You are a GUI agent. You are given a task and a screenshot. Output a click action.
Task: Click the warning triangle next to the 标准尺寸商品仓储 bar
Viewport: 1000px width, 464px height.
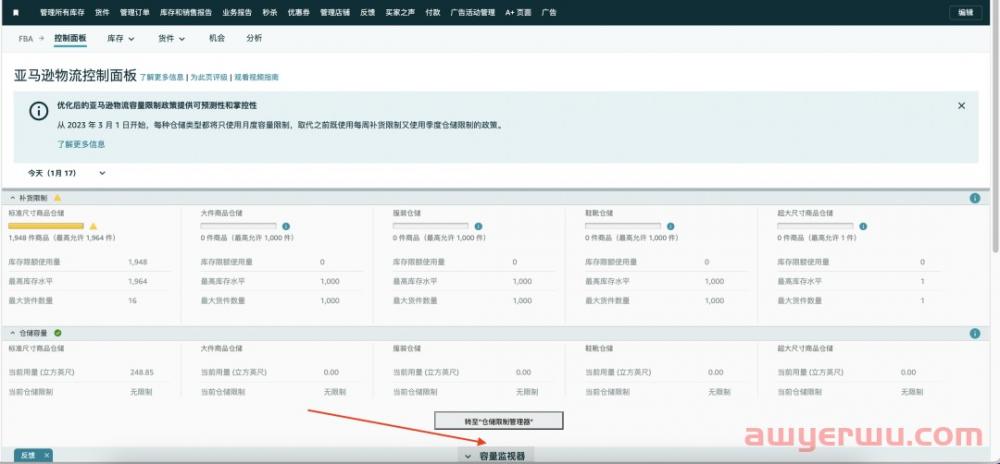93,226
